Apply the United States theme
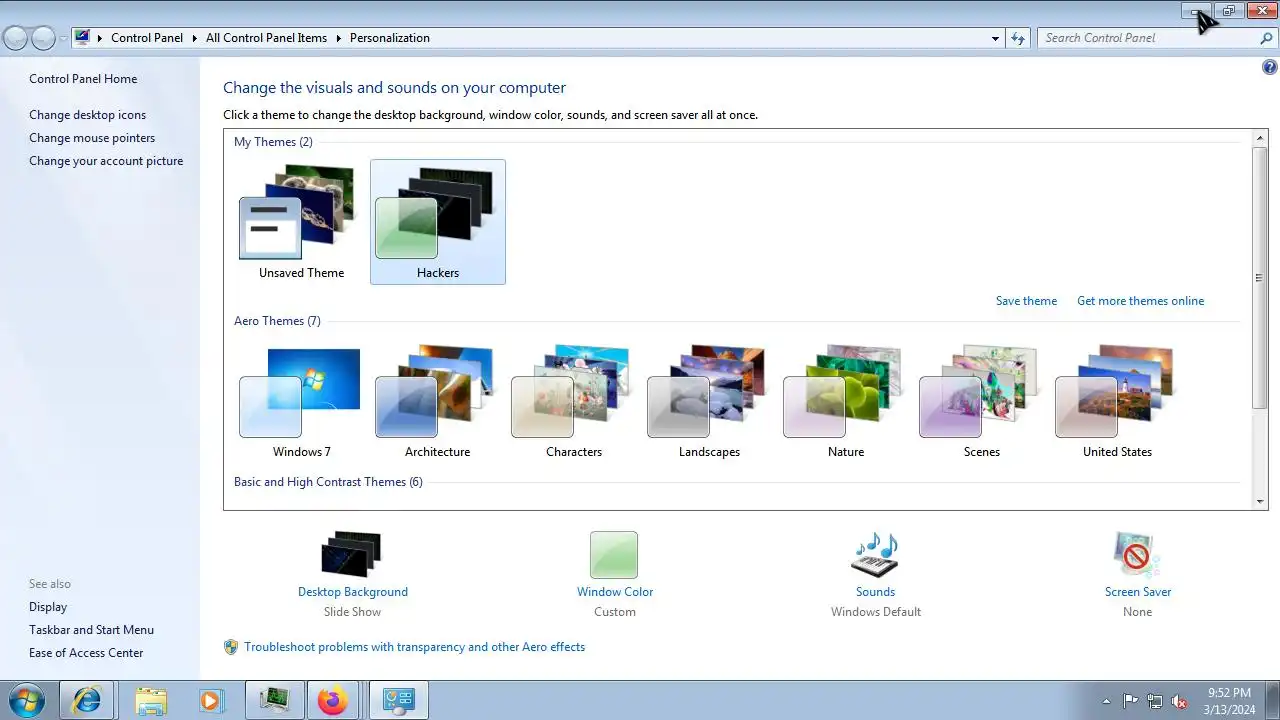Screen dimensions: 1280x720 pos(1117,400)
